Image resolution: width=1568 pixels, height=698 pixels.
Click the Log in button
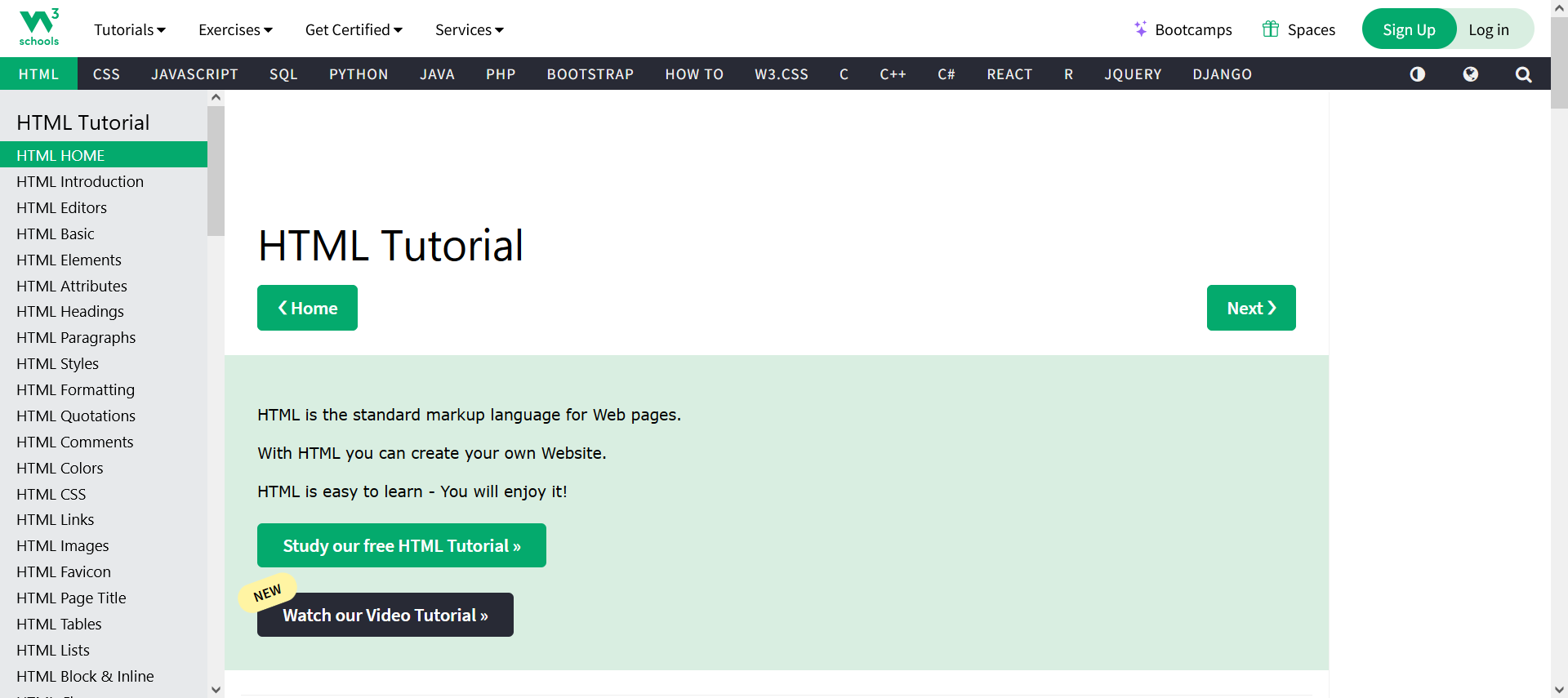(1489, 29)
